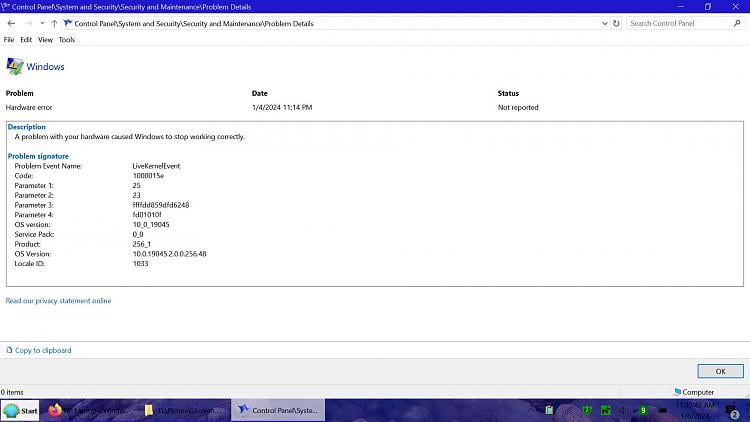Screen dimensions: 750x422
Task: Expand the address bar history dropdown
Action: (605, 23)
